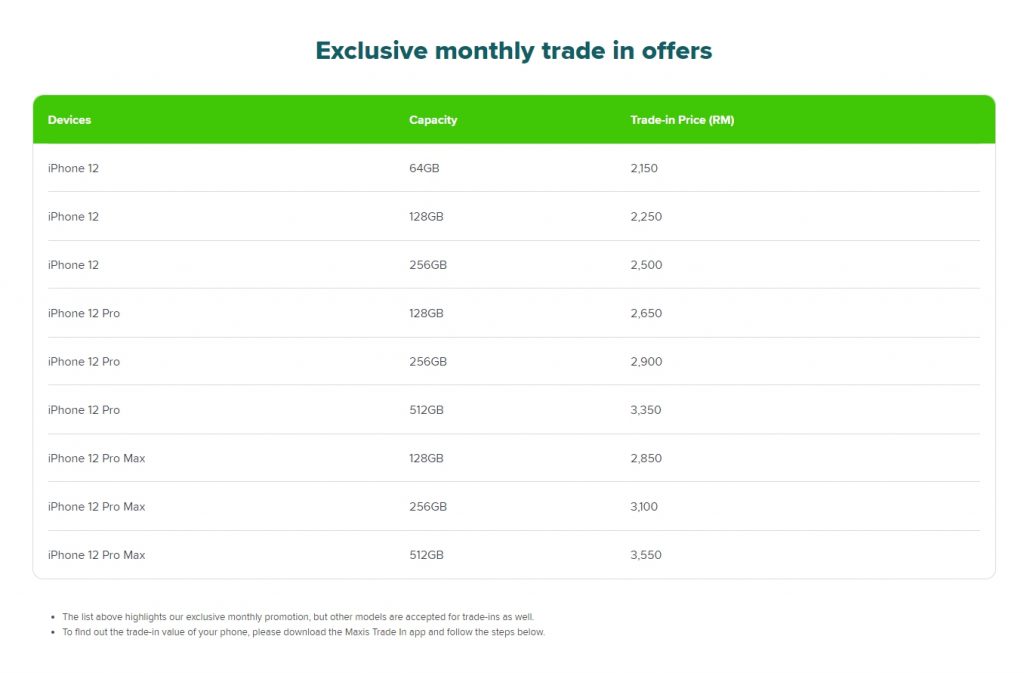
Task: Select the 3,550 price cell
Action: pyautogui.click(x=646, y=555)
